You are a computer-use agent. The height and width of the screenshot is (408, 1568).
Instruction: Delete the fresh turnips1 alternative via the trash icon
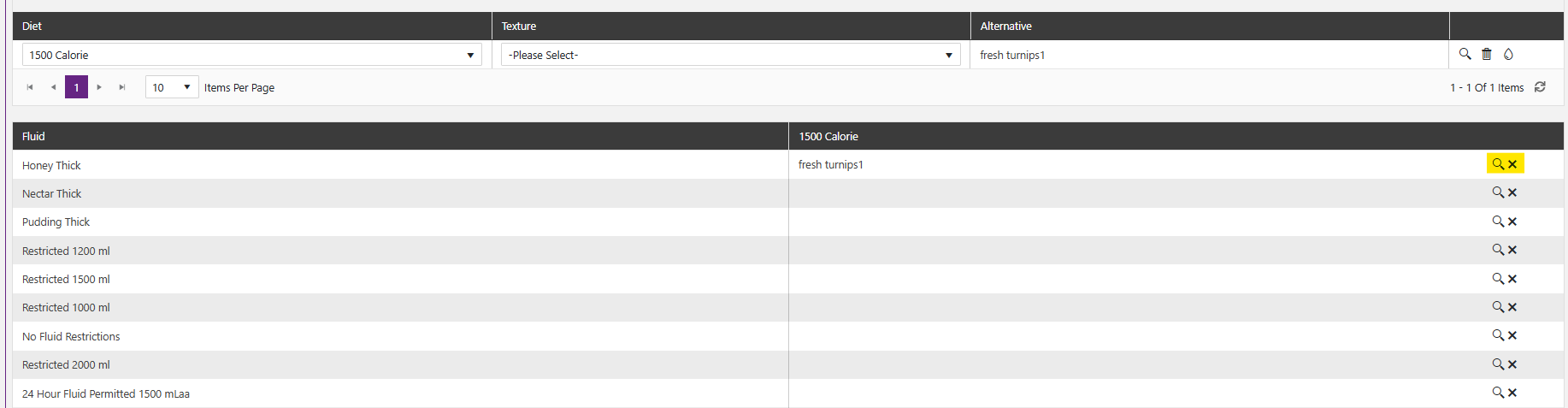(1487, 54)
